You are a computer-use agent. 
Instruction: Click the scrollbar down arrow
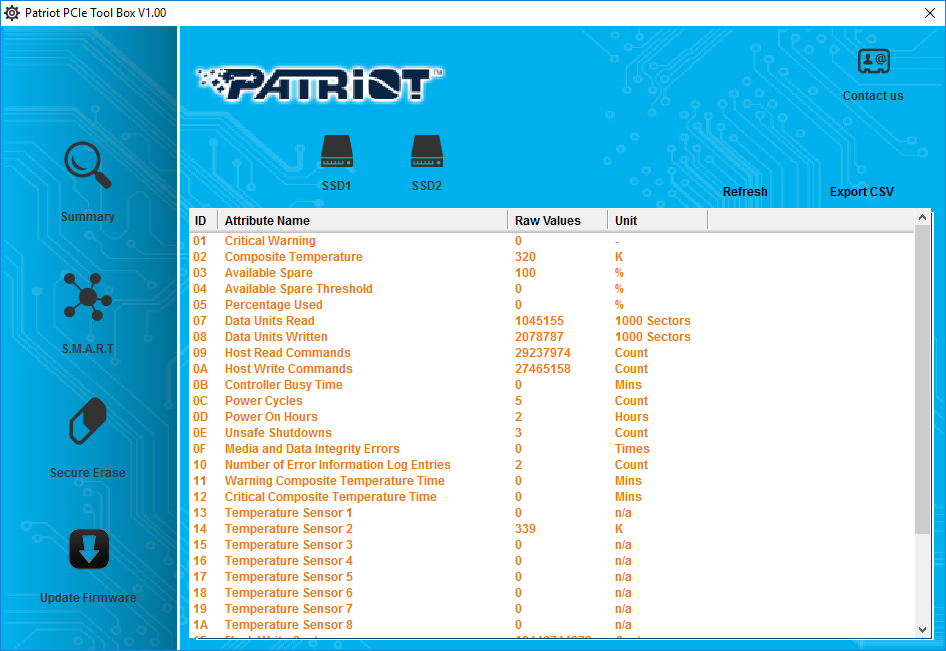tap(922, 629)
